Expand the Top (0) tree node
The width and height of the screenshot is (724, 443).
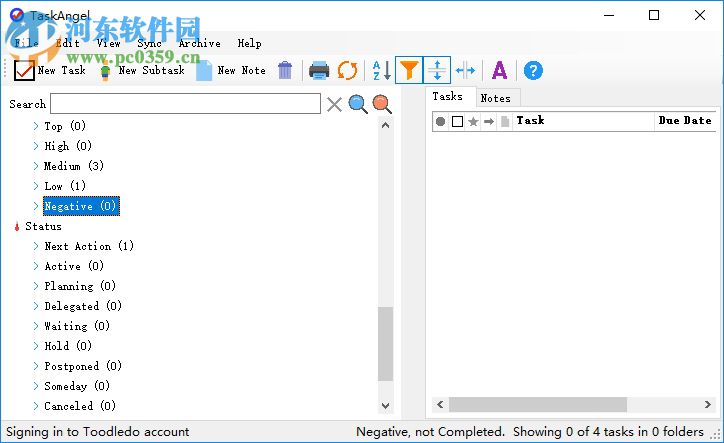36,126
